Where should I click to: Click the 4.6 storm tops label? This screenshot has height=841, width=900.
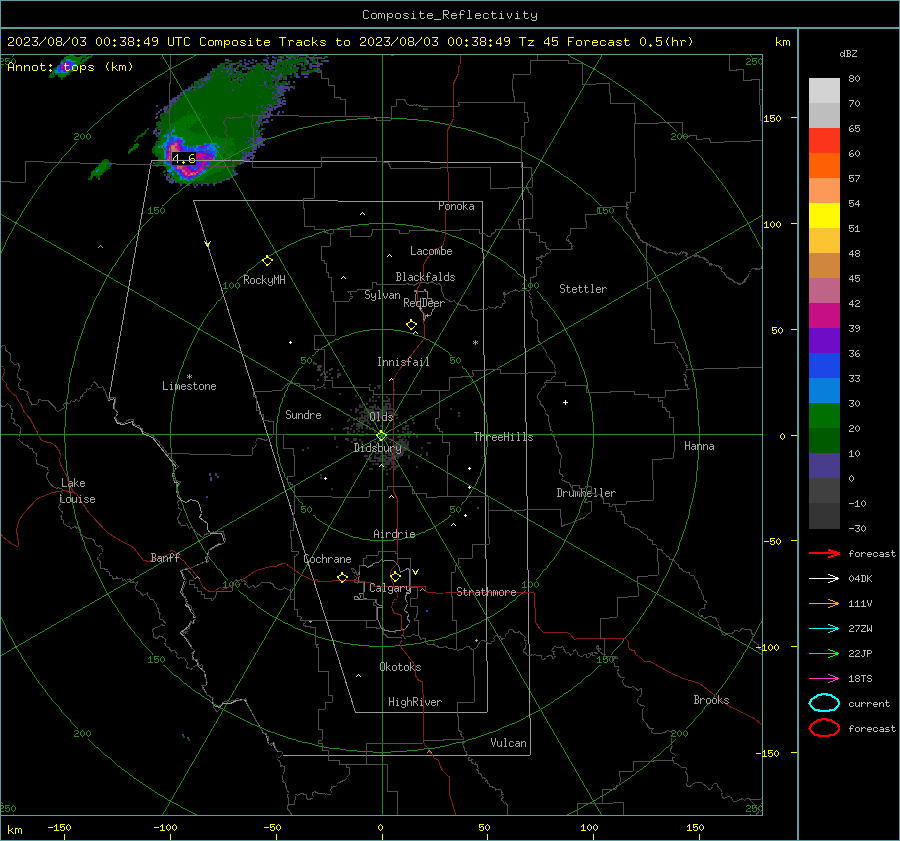click(184, 158)
